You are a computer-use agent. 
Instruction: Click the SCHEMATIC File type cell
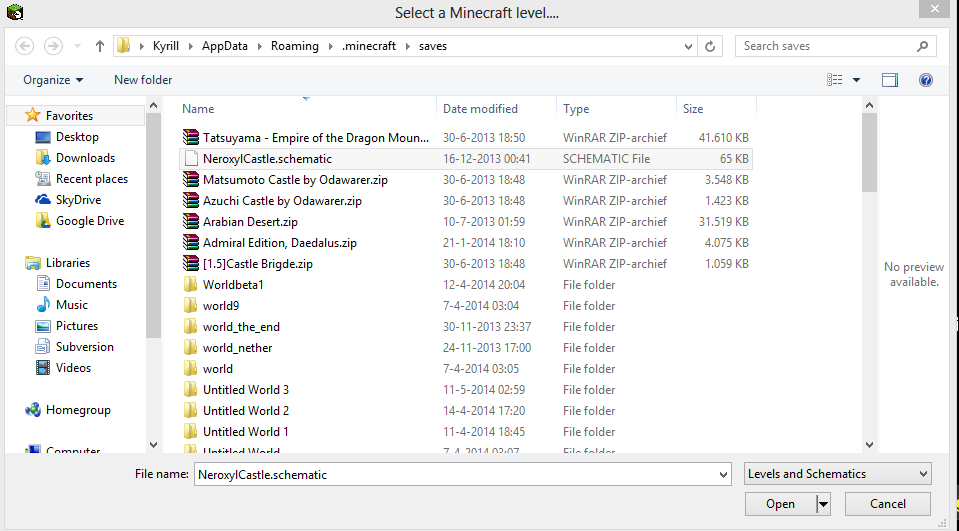(x=606, y=159)
